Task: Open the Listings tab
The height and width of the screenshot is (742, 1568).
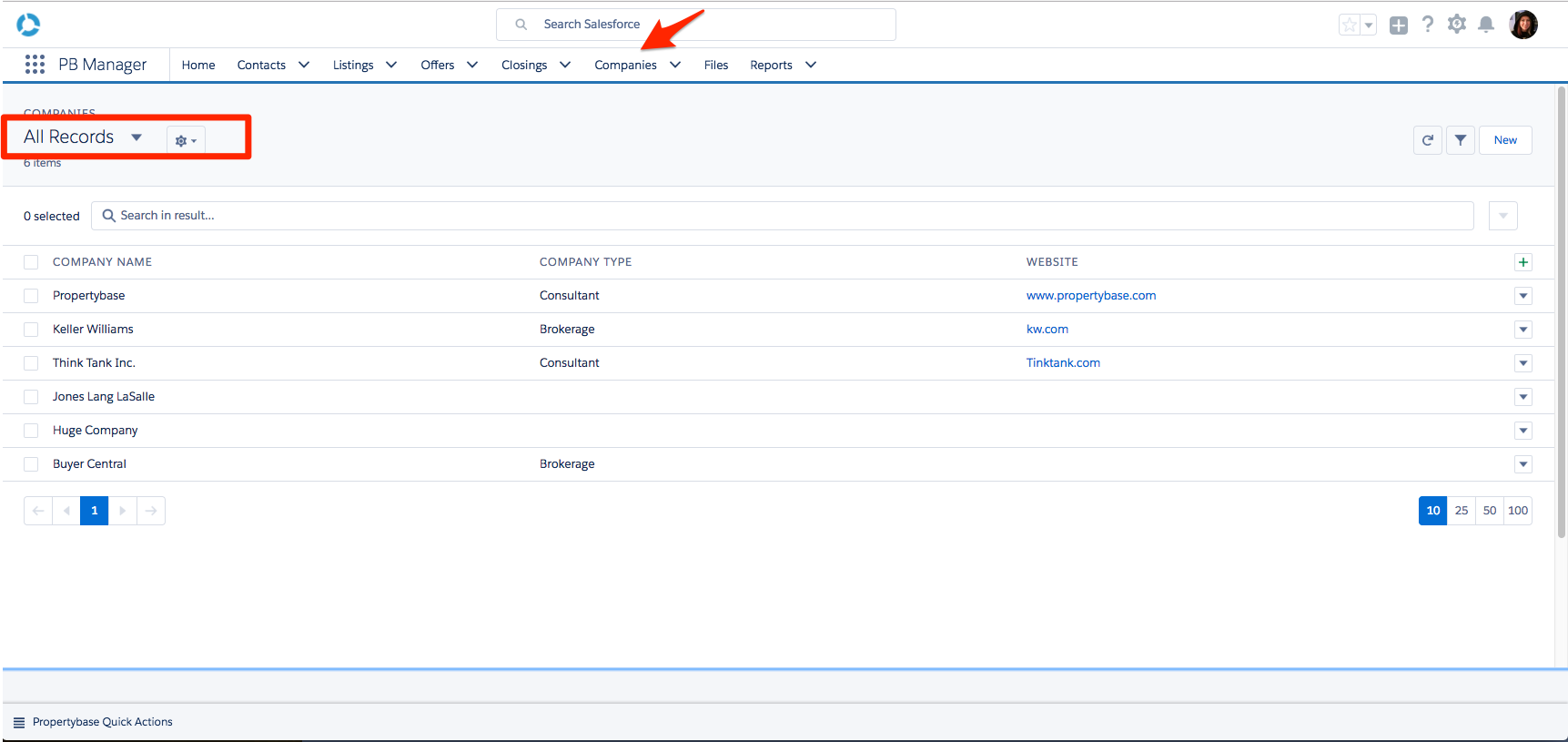Action: [353, 65]
